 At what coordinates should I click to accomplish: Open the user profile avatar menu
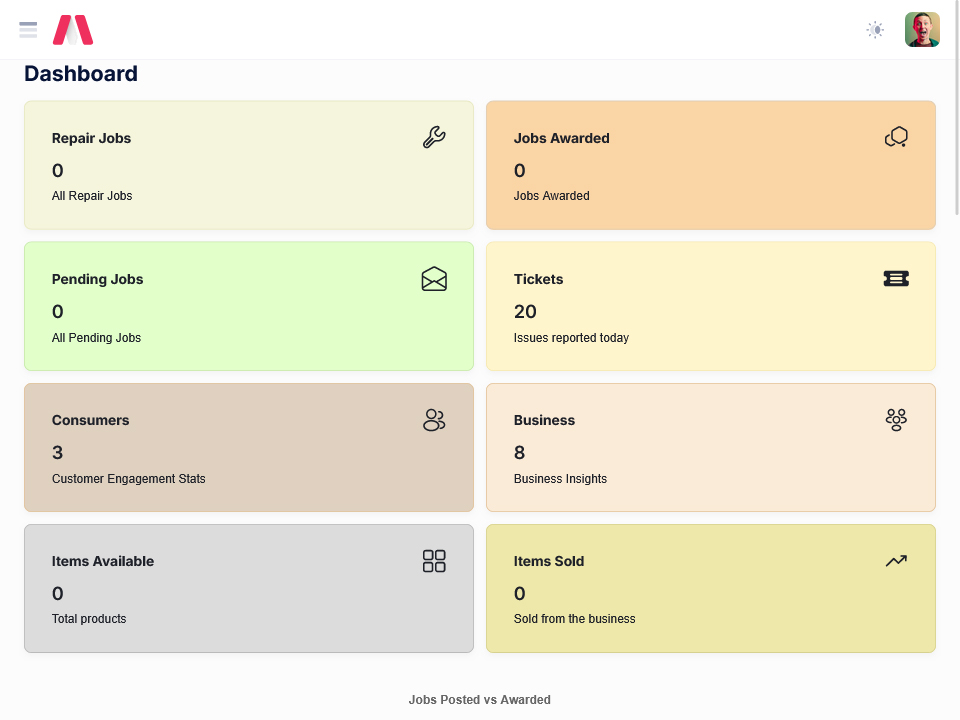922,30
